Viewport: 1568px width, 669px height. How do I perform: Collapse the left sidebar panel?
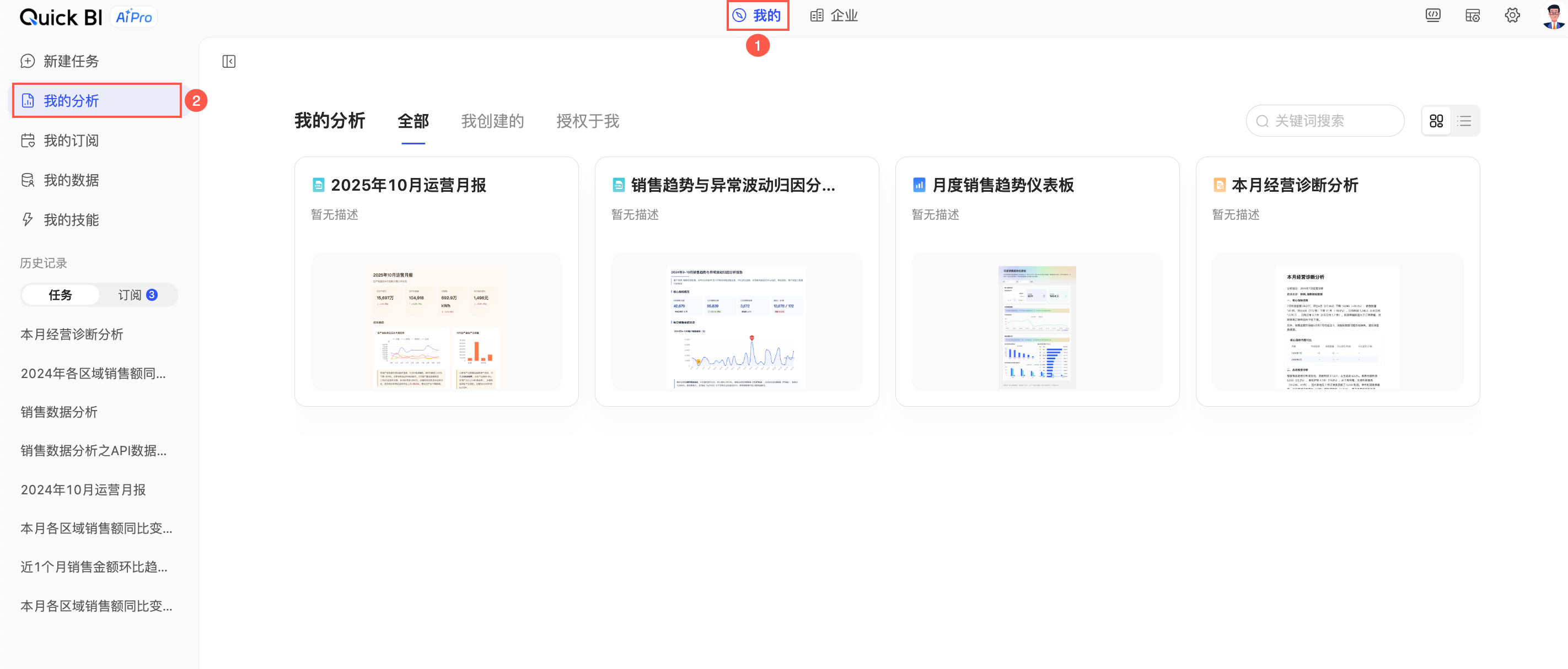point(229,61)
